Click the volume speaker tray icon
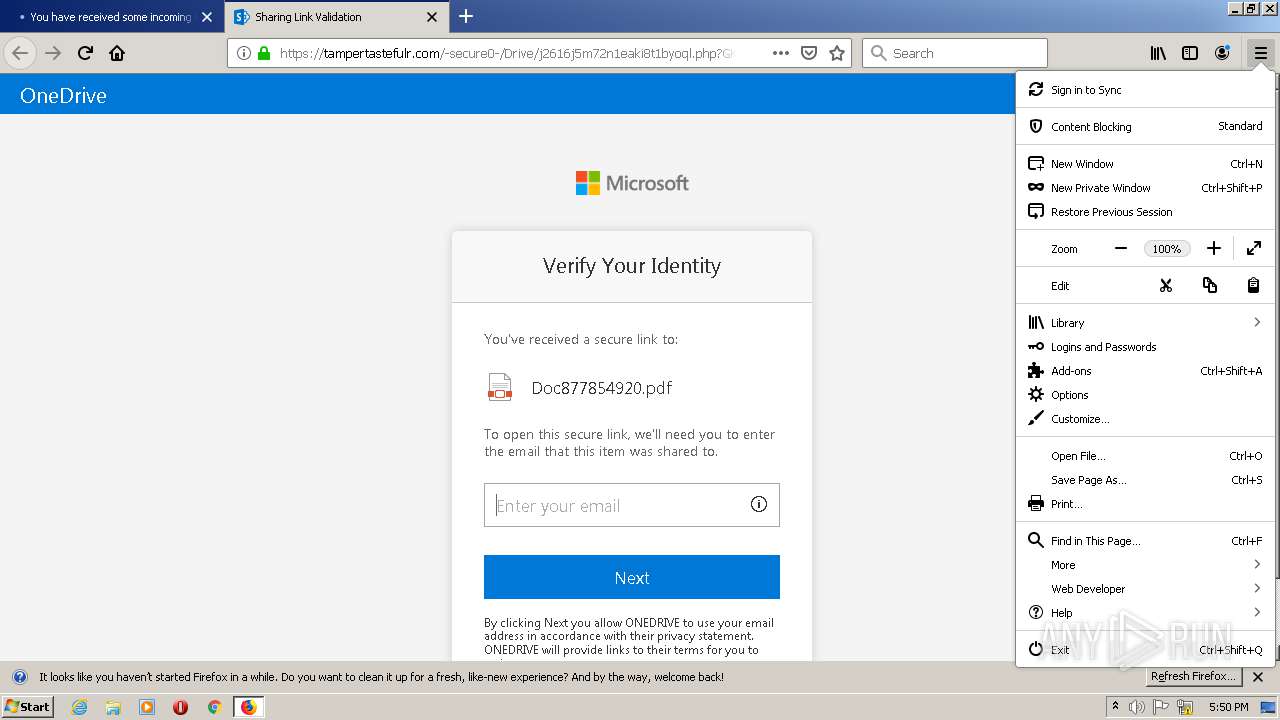The image size is (1280, 720). pyautogui.click(x=1136, y=707)
